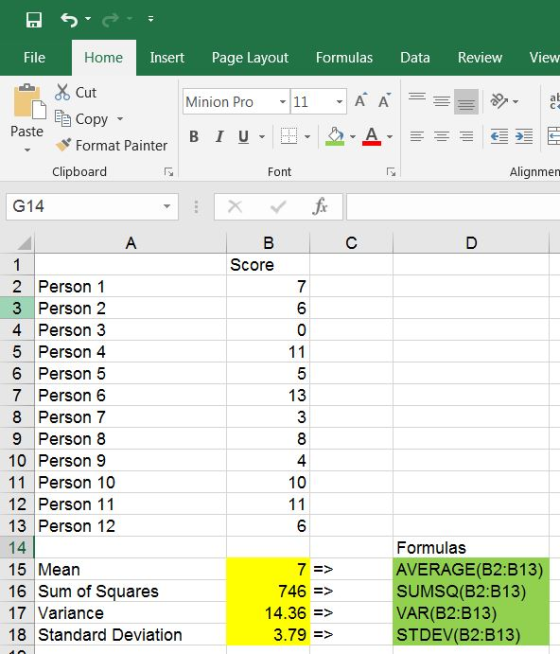The height and width of the screenshot is (654, 560).
Task: Switch to the Insert tab
Action: [167, 58]
